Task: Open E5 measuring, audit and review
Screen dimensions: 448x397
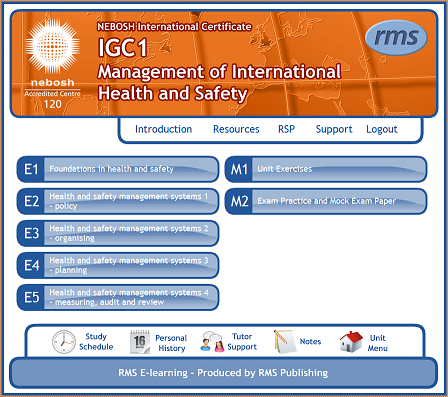Action: [x=118, y=297]
